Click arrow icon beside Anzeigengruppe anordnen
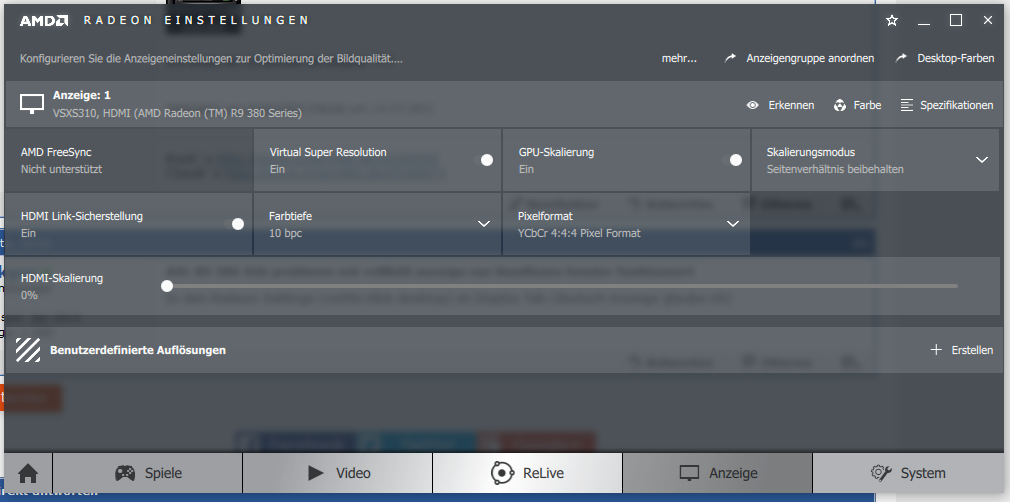 [x=730, y=58]
